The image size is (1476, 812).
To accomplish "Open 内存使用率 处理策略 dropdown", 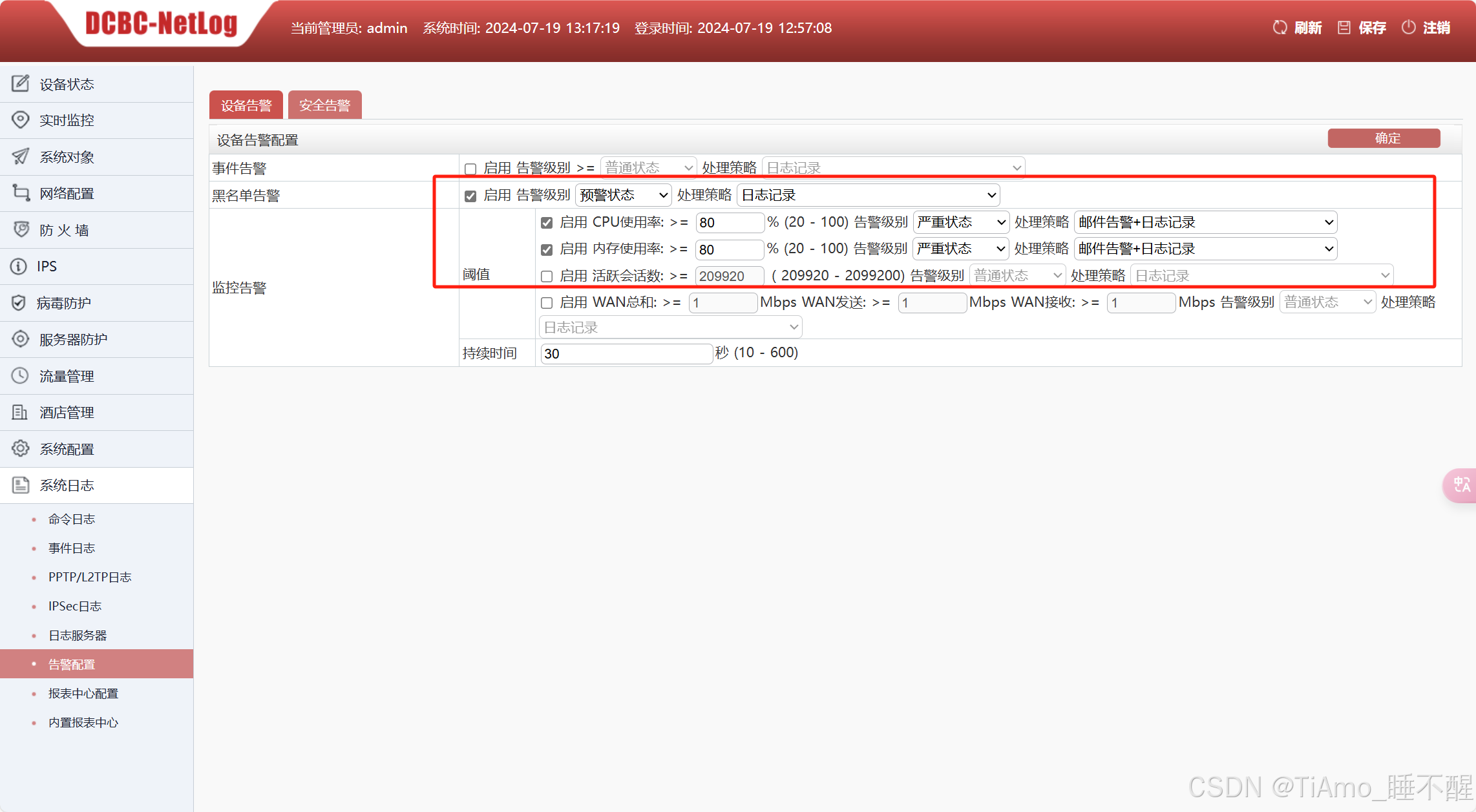I will point(1206,249).
